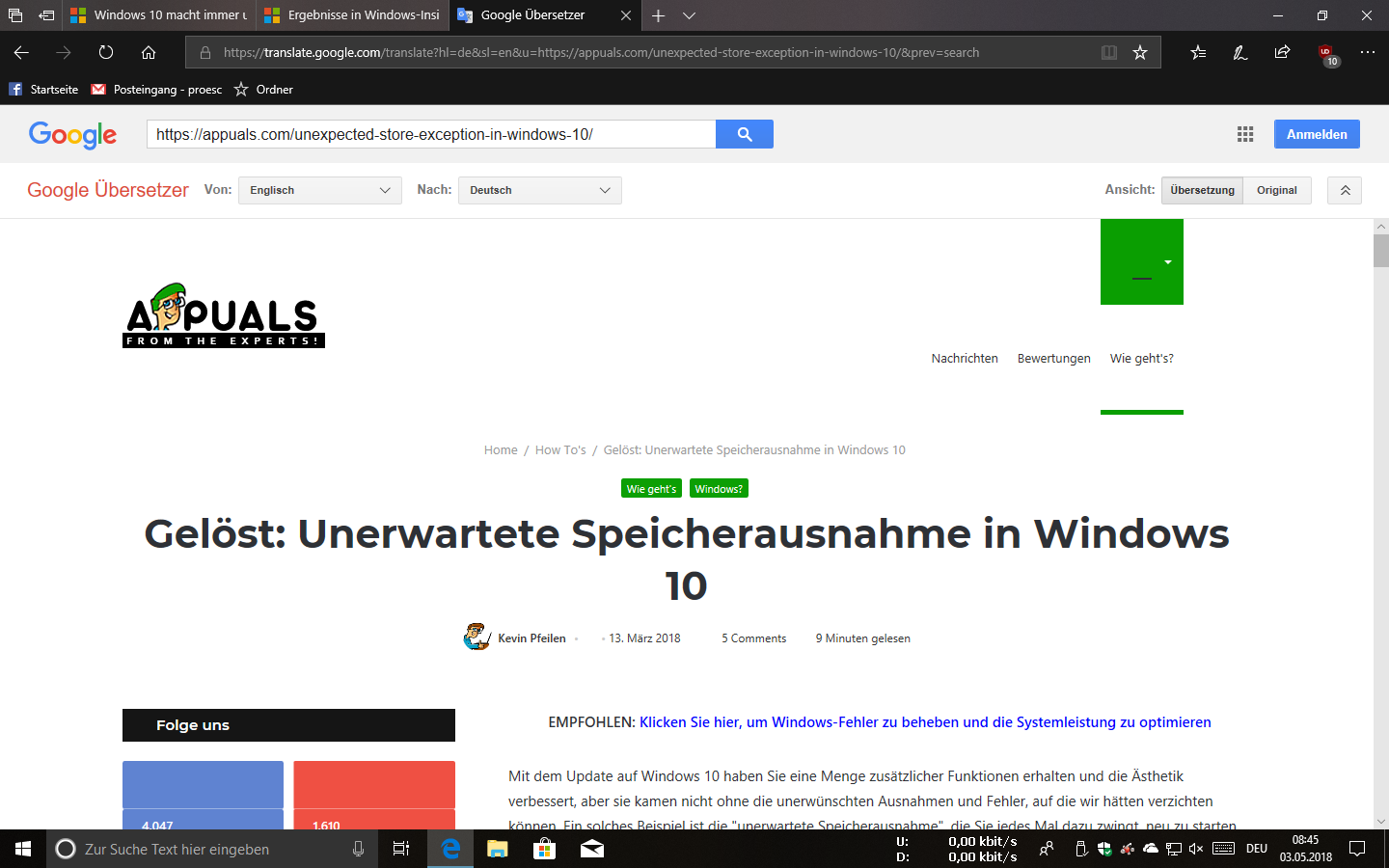The image size is (1389, 868).
Task: Open Microsoft Store from taskbar
Action: coord(545,849)
